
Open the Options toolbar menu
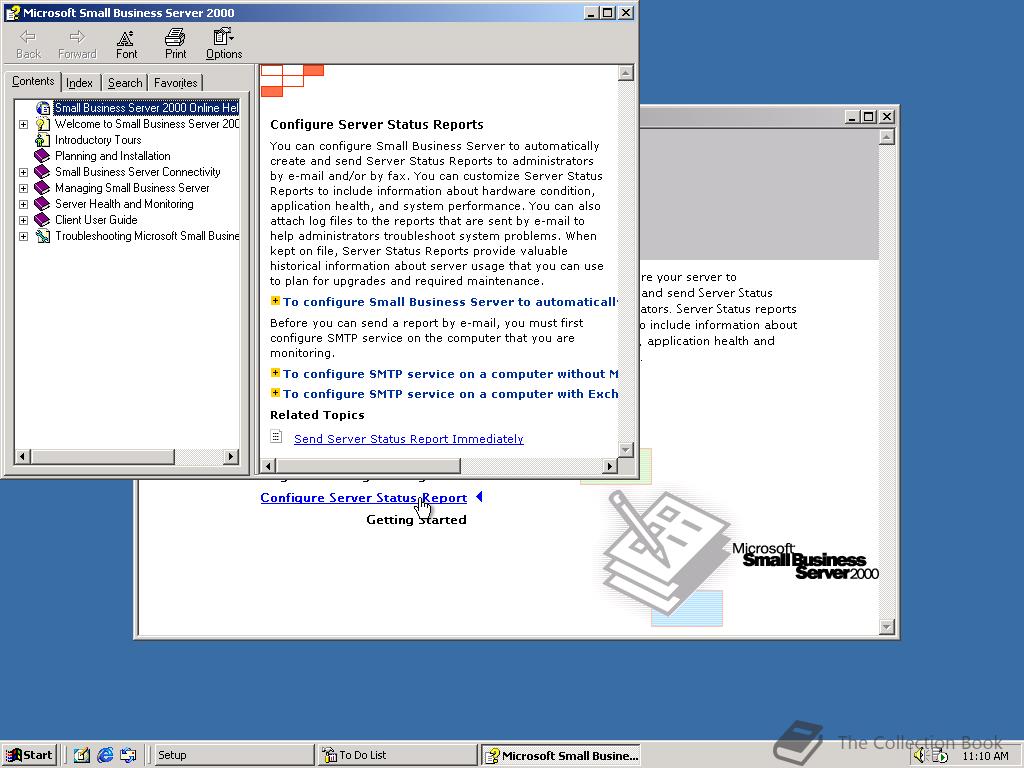(224, 44)
